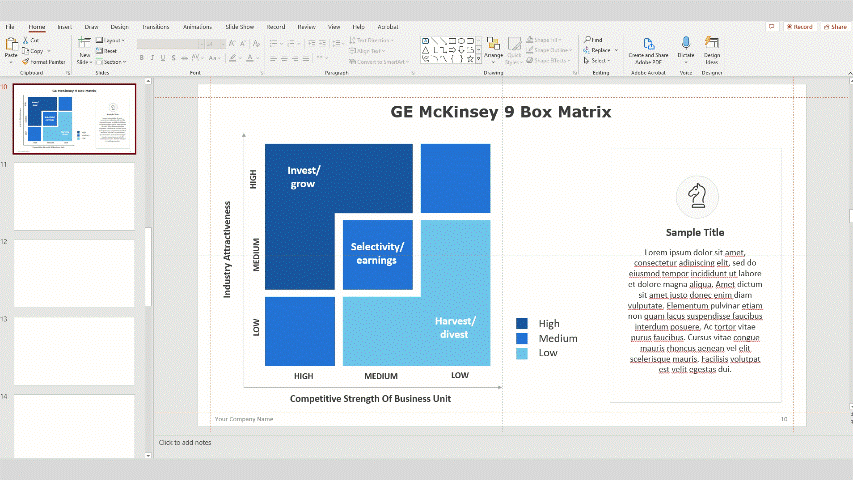Toggle bulleted list
This screenshot has height=480, width=853.
[x=273, y=44]
